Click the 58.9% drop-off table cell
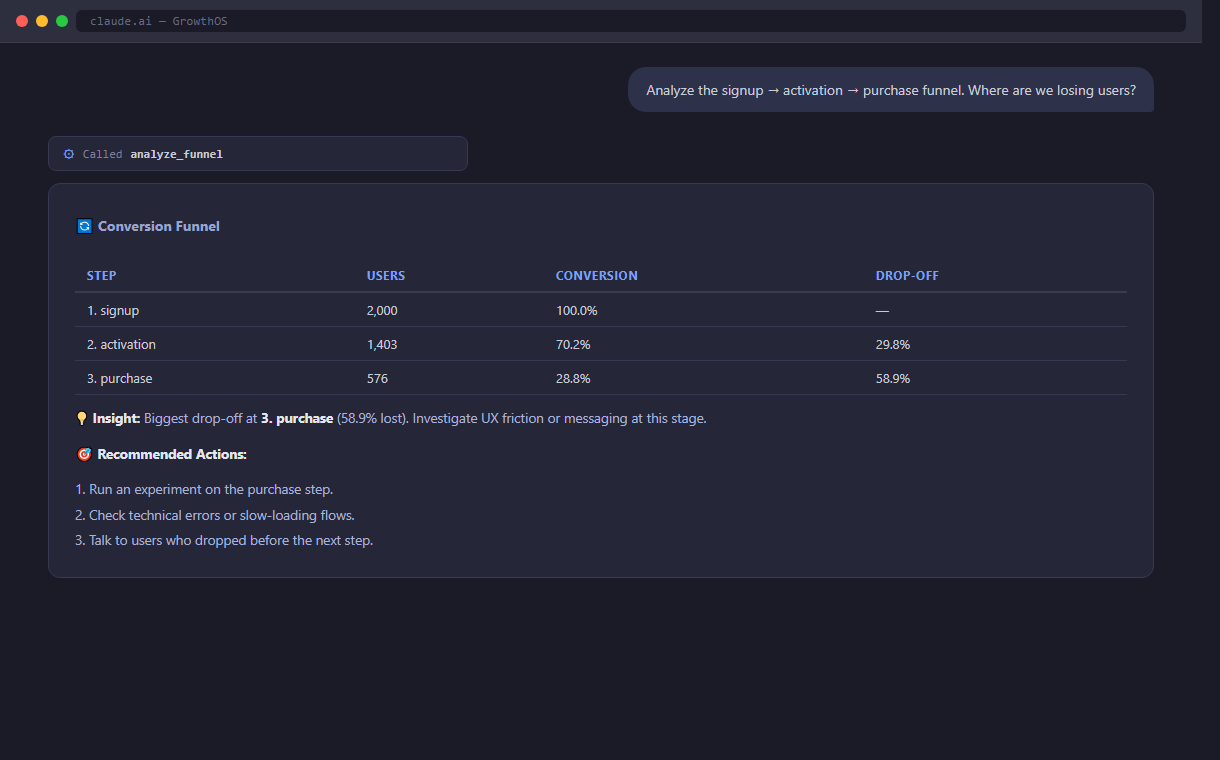The height and width of the screenshot is (760, 1220). pyautogui.click(x=893, y=379)
